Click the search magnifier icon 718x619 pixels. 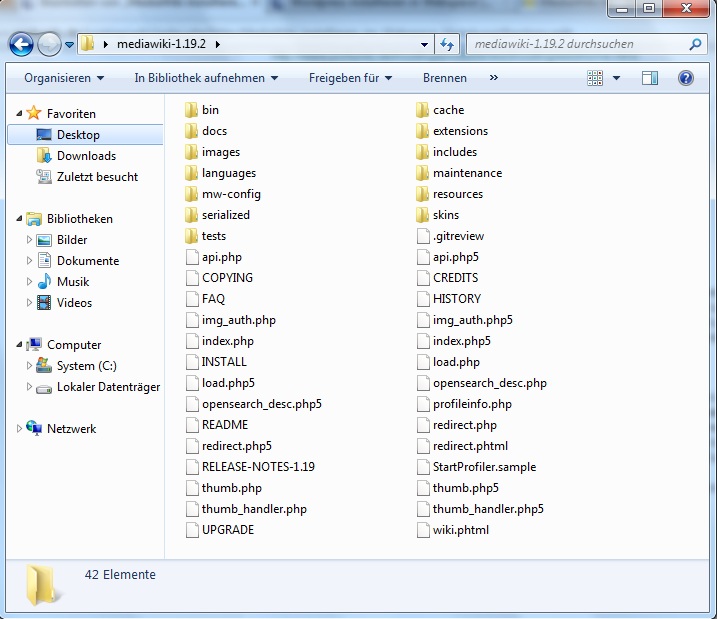point(696,44)
